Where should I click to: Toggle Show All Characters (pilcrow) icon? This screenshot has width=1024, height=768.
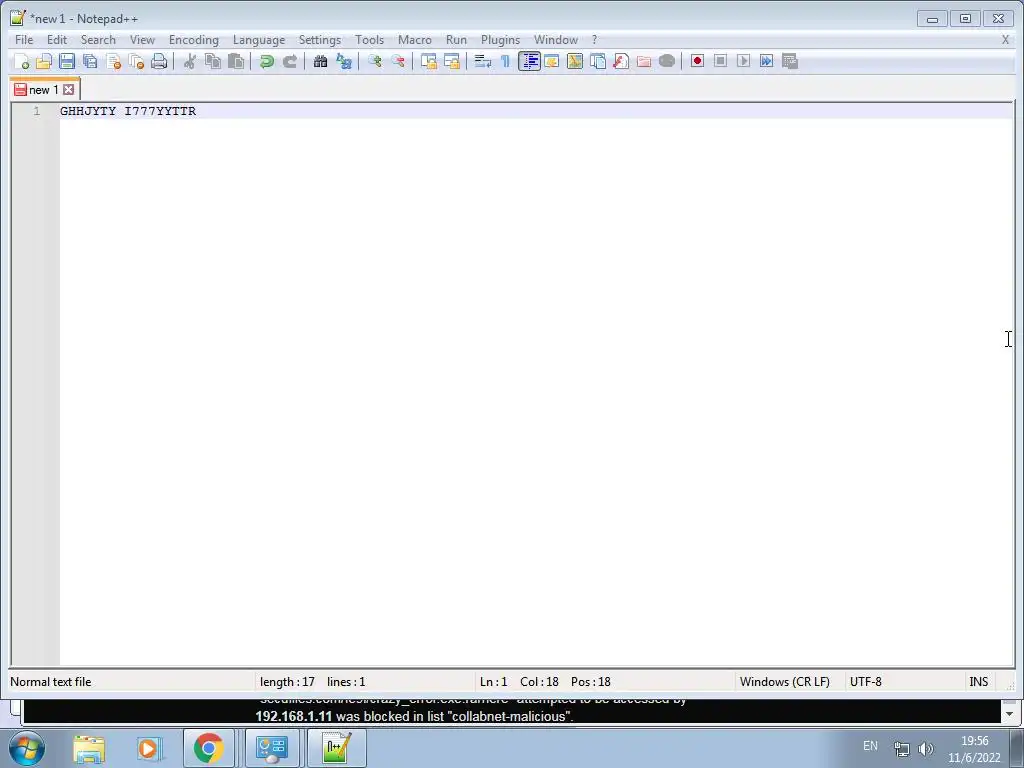pyautogui.click(x=505, y=61)
